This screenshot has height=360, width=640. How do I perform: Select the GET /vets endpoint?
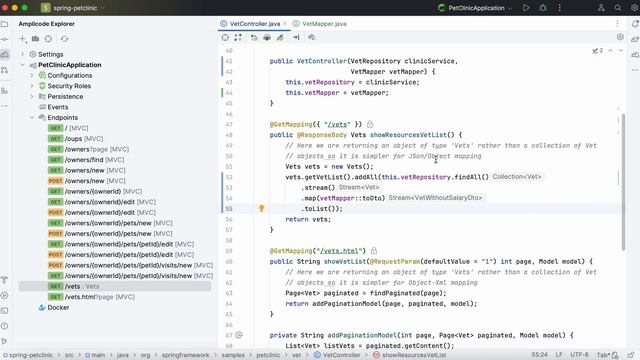115,286
